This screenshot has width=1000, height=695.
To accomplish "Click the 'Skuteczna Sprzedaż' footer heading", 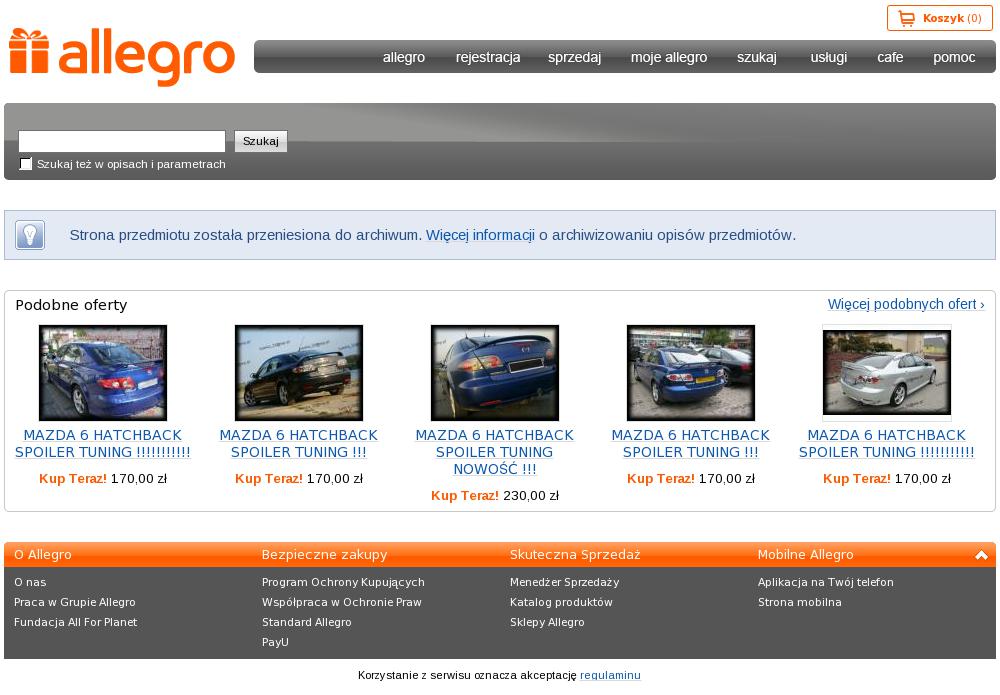I will (x=575, y=555).
